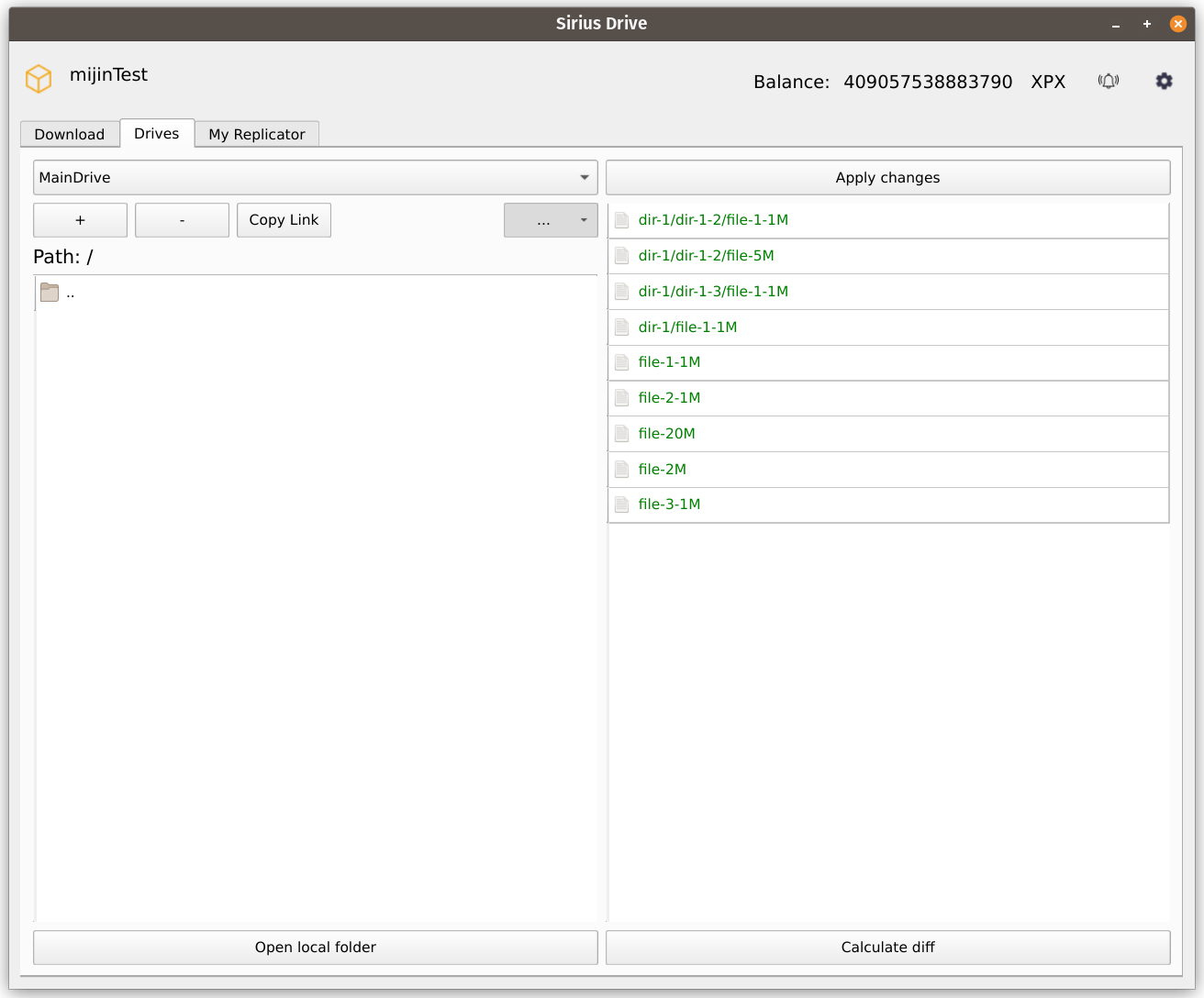The height and width of the screenshot is (998, 1204).
Task: Select dir-1/dir-1-2/file-5M in diff list
Action: coord(888,256)
